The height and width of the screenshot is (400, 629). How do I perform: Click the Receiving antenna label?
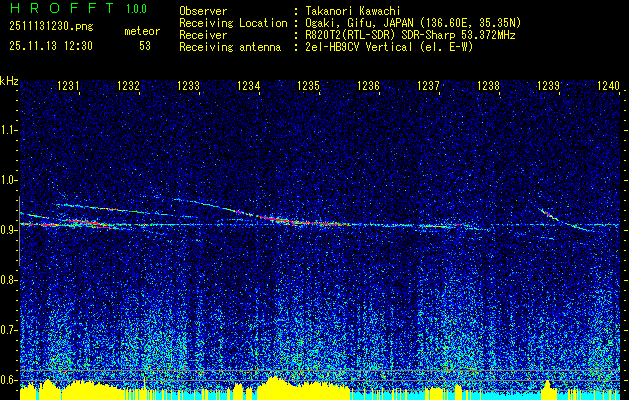click(230, 47)
